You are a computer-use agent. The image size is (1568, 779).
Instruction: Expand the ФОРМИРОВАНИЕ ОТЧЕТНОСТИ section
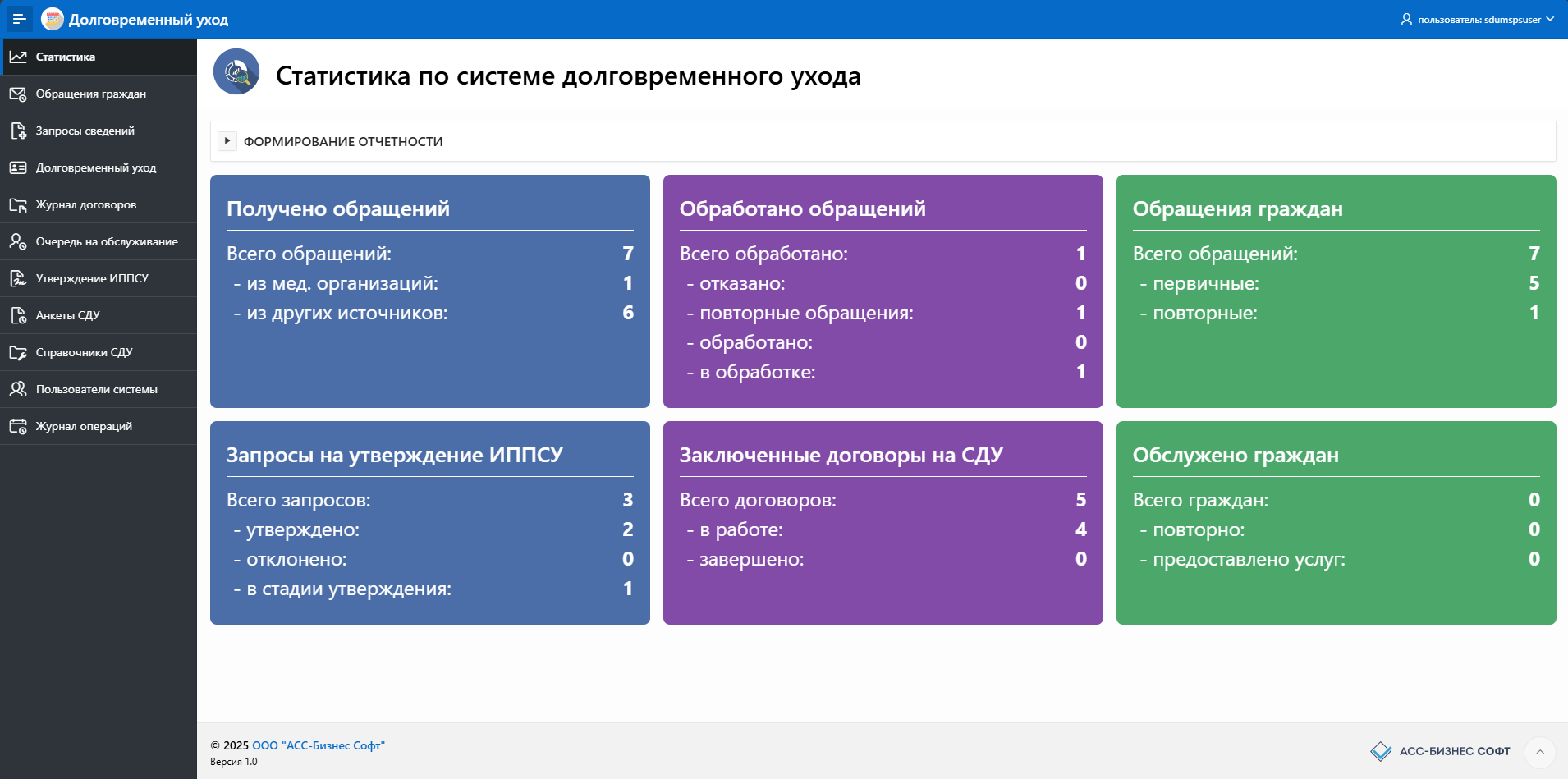(227, 141)
